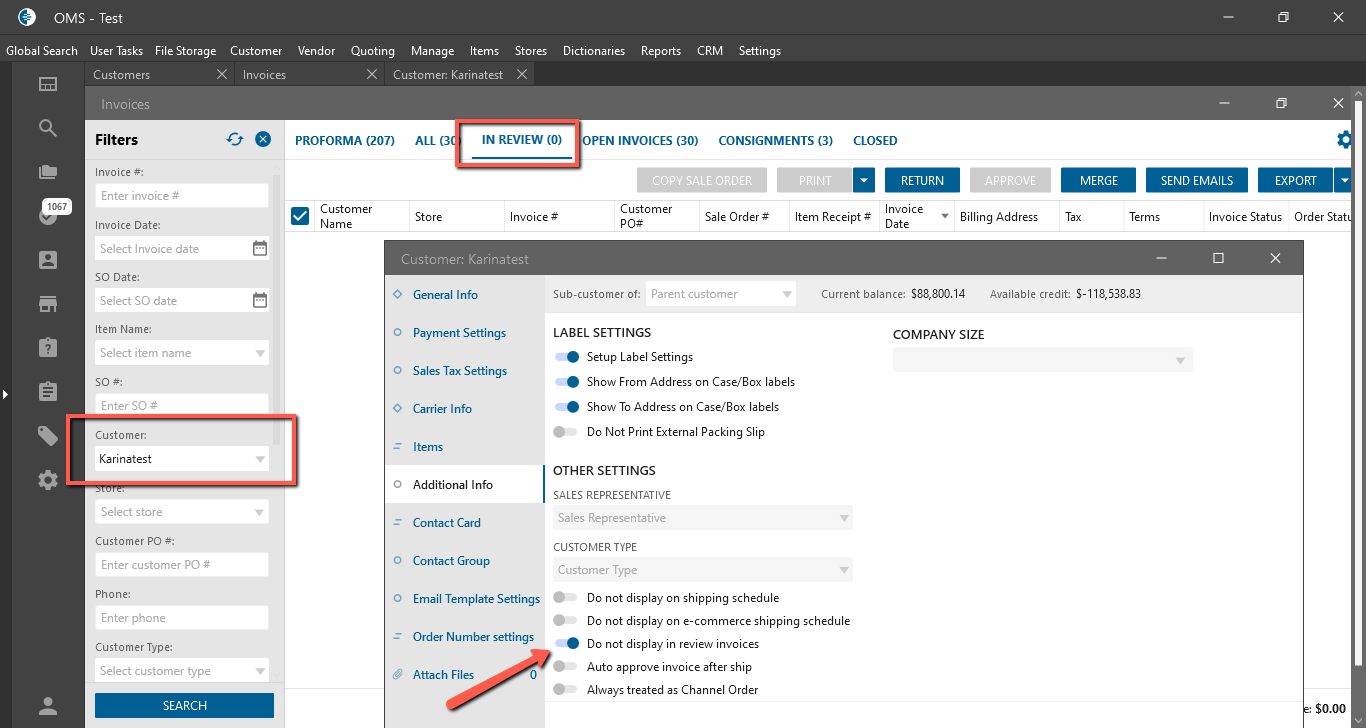
Task: Turn on 'Do Not Print External Packing Slip'
Action: click(x=566, y=432)
